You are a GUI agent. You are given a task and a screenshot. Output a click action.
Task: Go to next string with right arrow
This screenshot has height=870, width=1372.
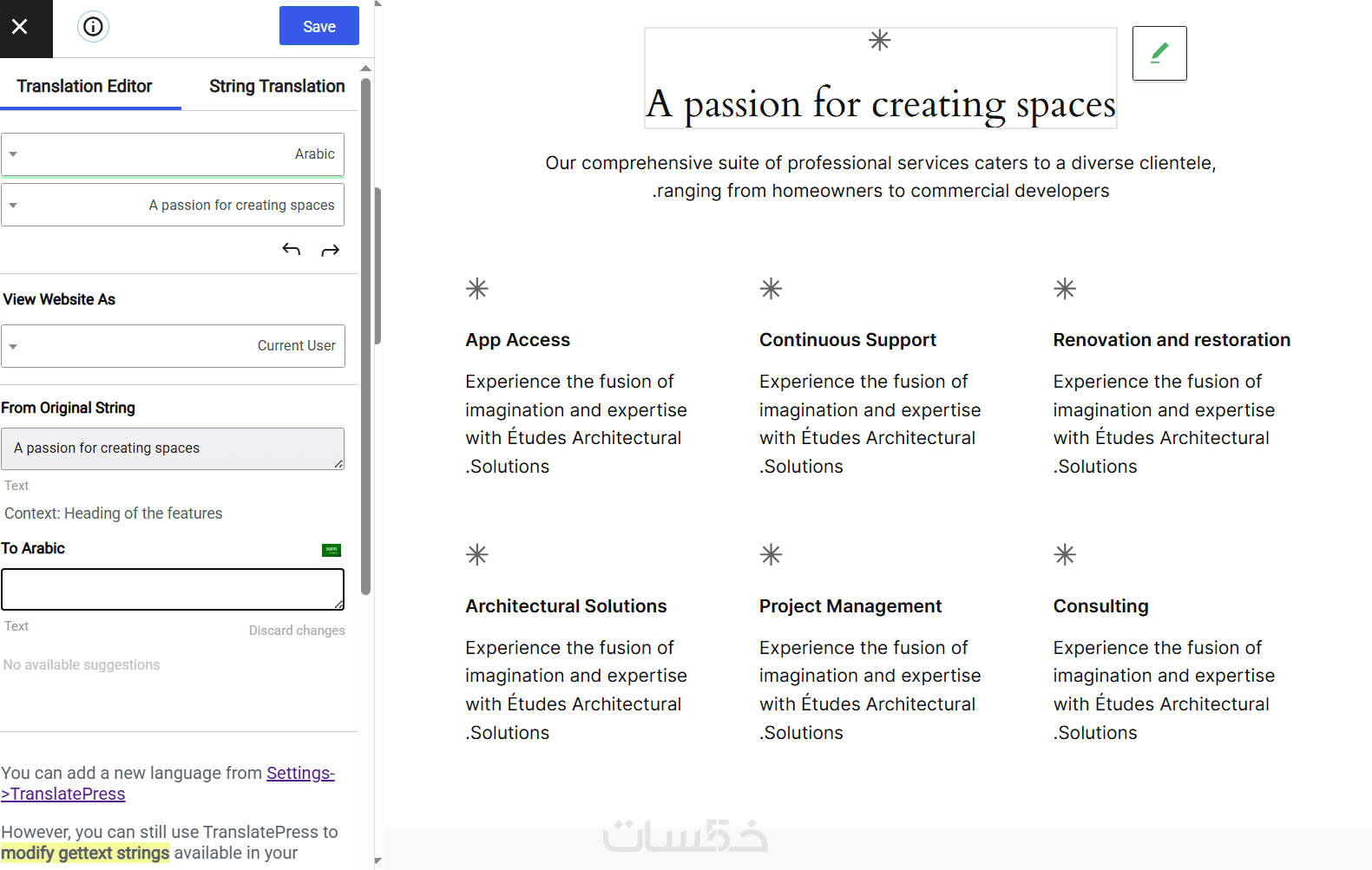click(331, 251)
